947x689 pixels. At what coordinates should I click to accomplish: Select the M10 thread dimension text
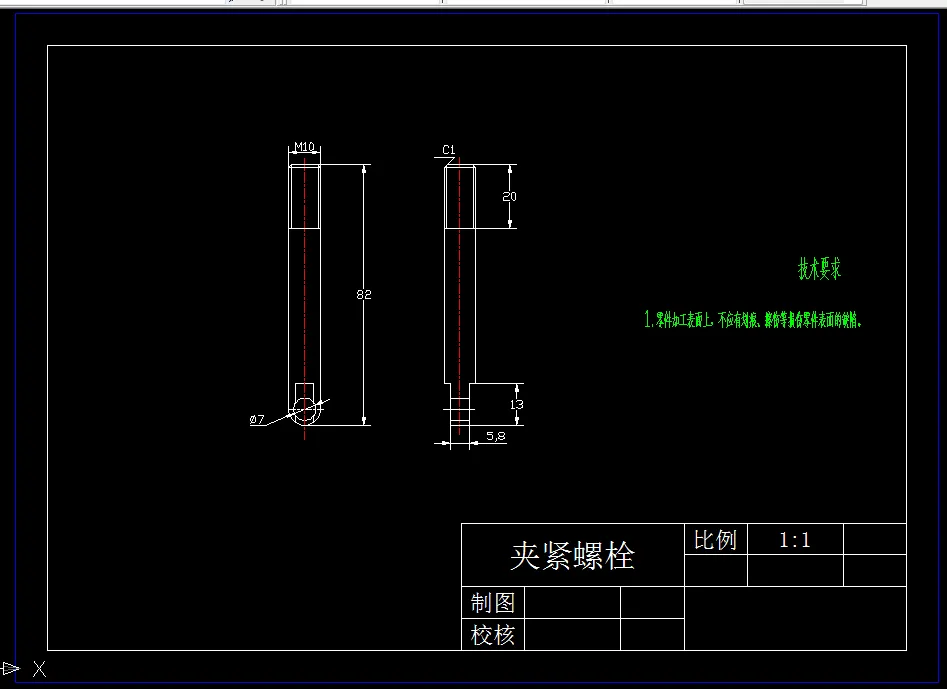tap(304, 147)
